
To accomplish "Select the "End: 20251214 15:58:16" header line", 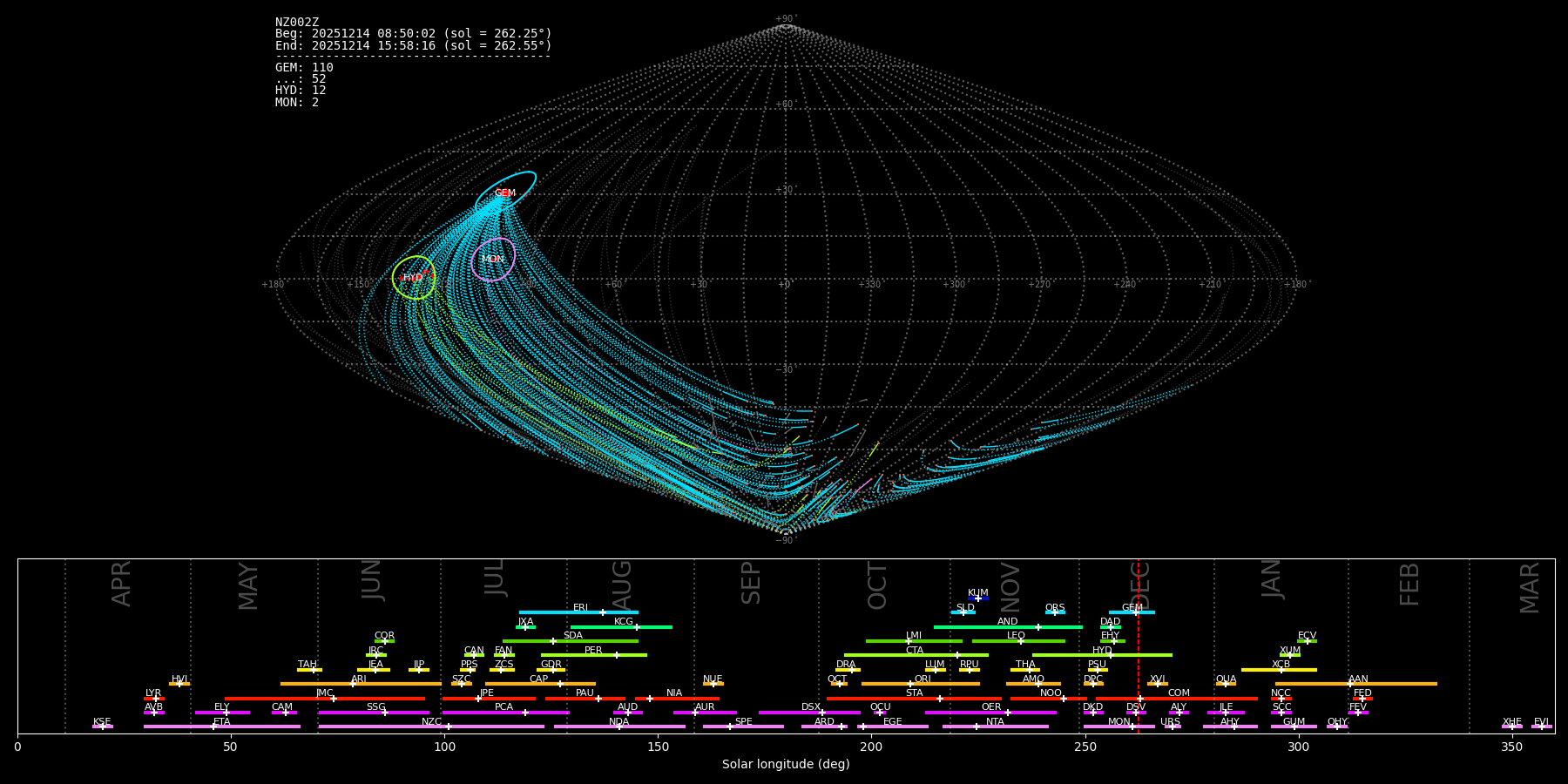I will pos(414,45).
